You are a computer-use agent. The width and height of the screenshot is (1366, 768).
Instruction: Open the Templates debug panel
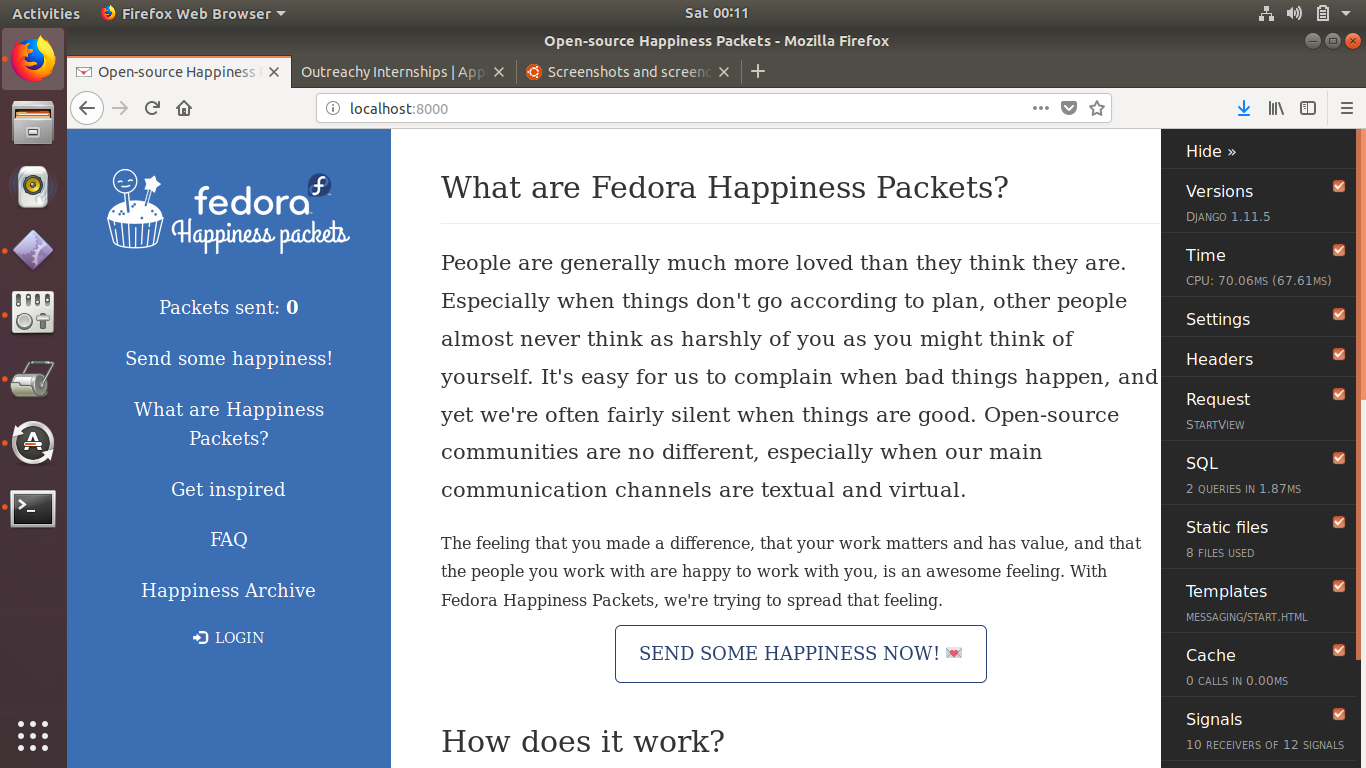[1226, 591]
